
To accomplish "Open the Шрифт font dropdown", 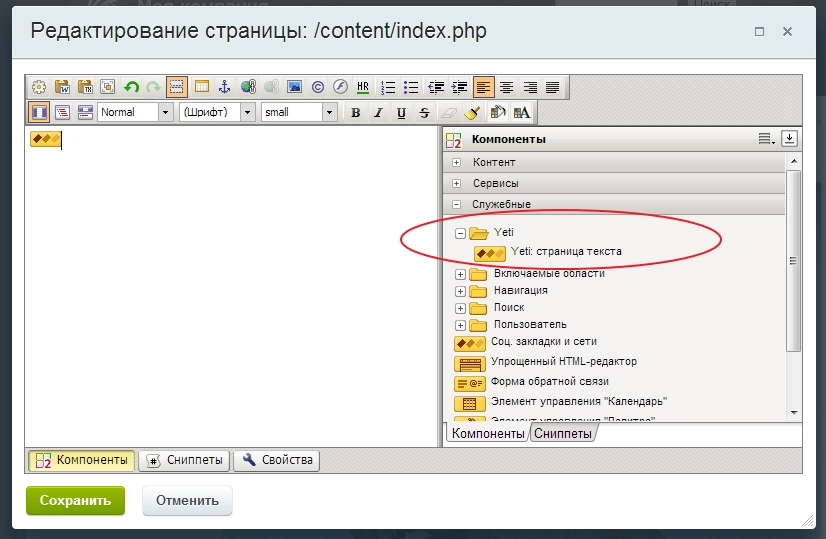I will click(217, 112).
